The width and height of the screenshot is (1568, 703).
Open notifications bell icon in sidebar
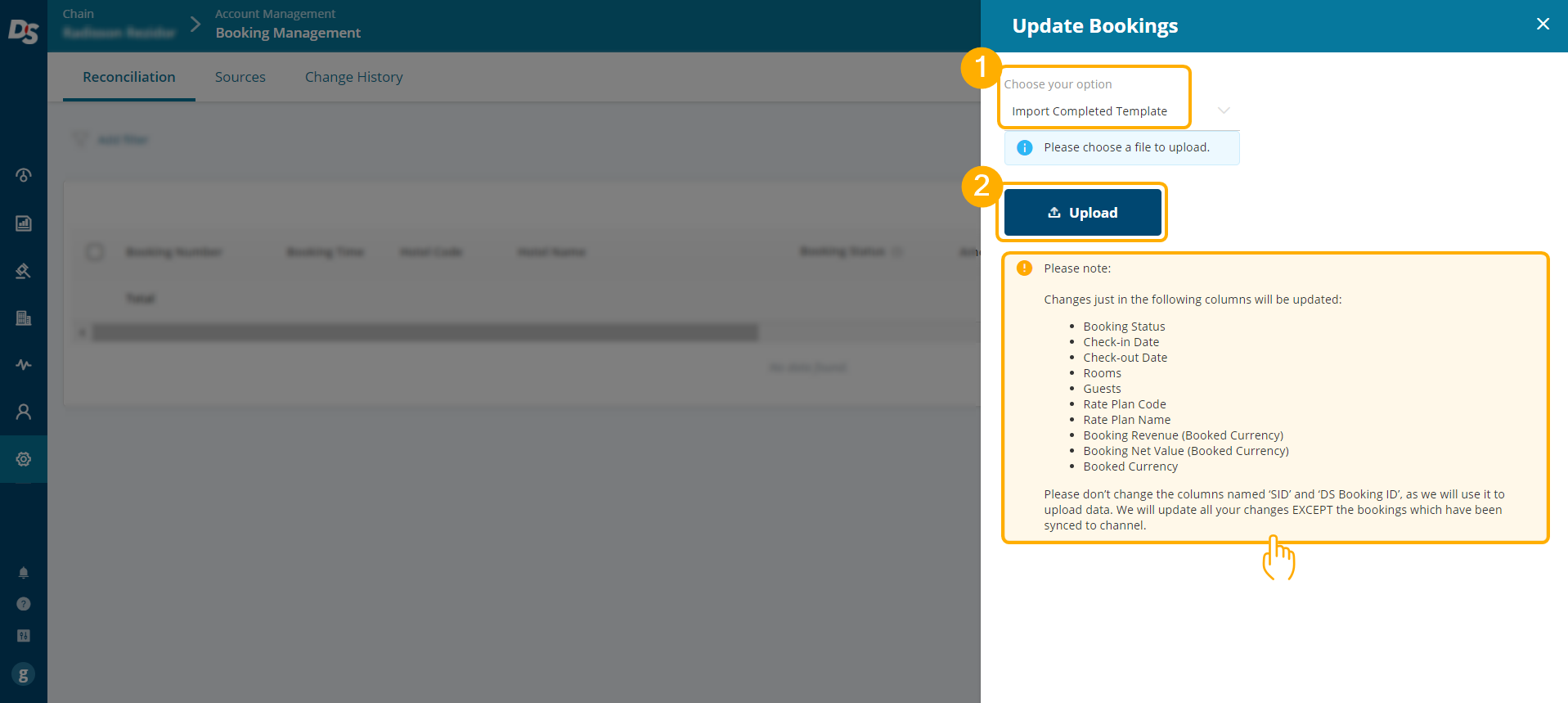[24, 573]
